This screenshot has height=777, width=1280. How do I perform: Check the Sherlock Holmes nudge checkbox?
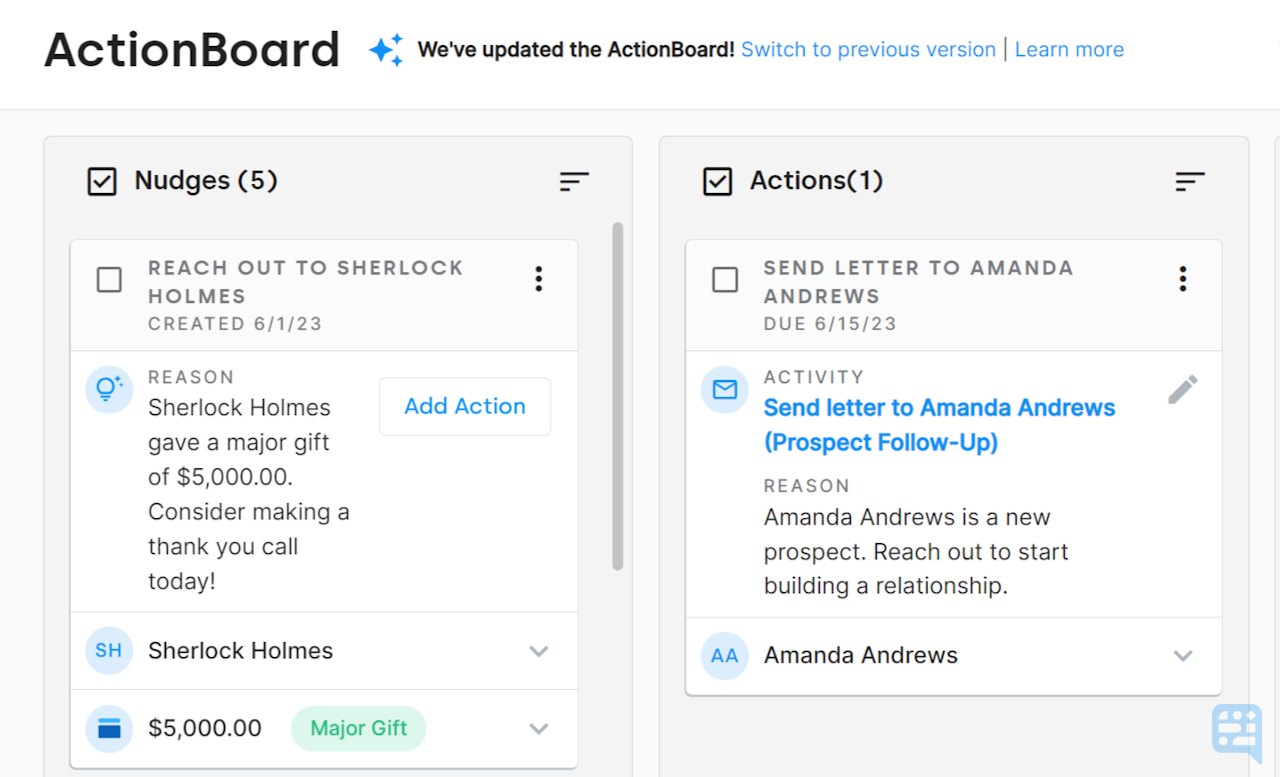point(109,280)
